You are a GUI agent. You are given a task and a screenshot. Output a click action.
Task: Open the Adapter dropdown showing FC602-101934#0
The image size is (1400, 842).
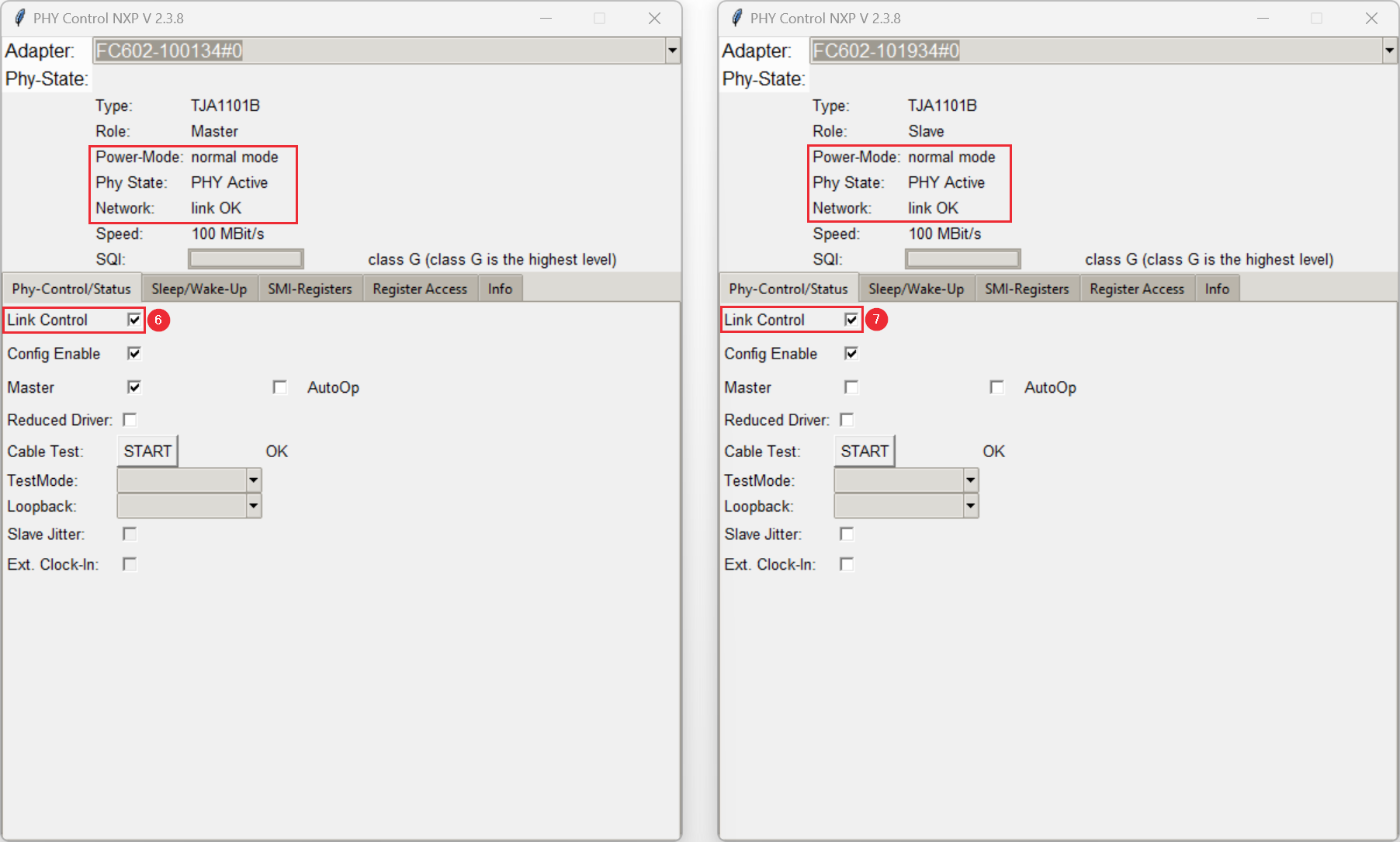point(1388,50)
